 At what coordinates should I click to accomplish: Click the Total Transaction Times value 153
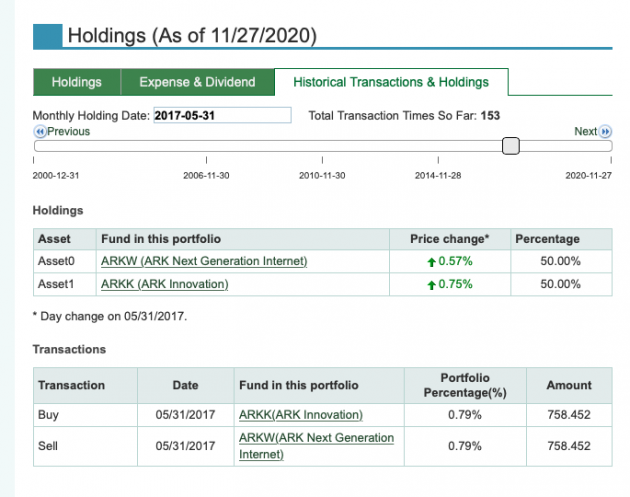coord(490,116)
